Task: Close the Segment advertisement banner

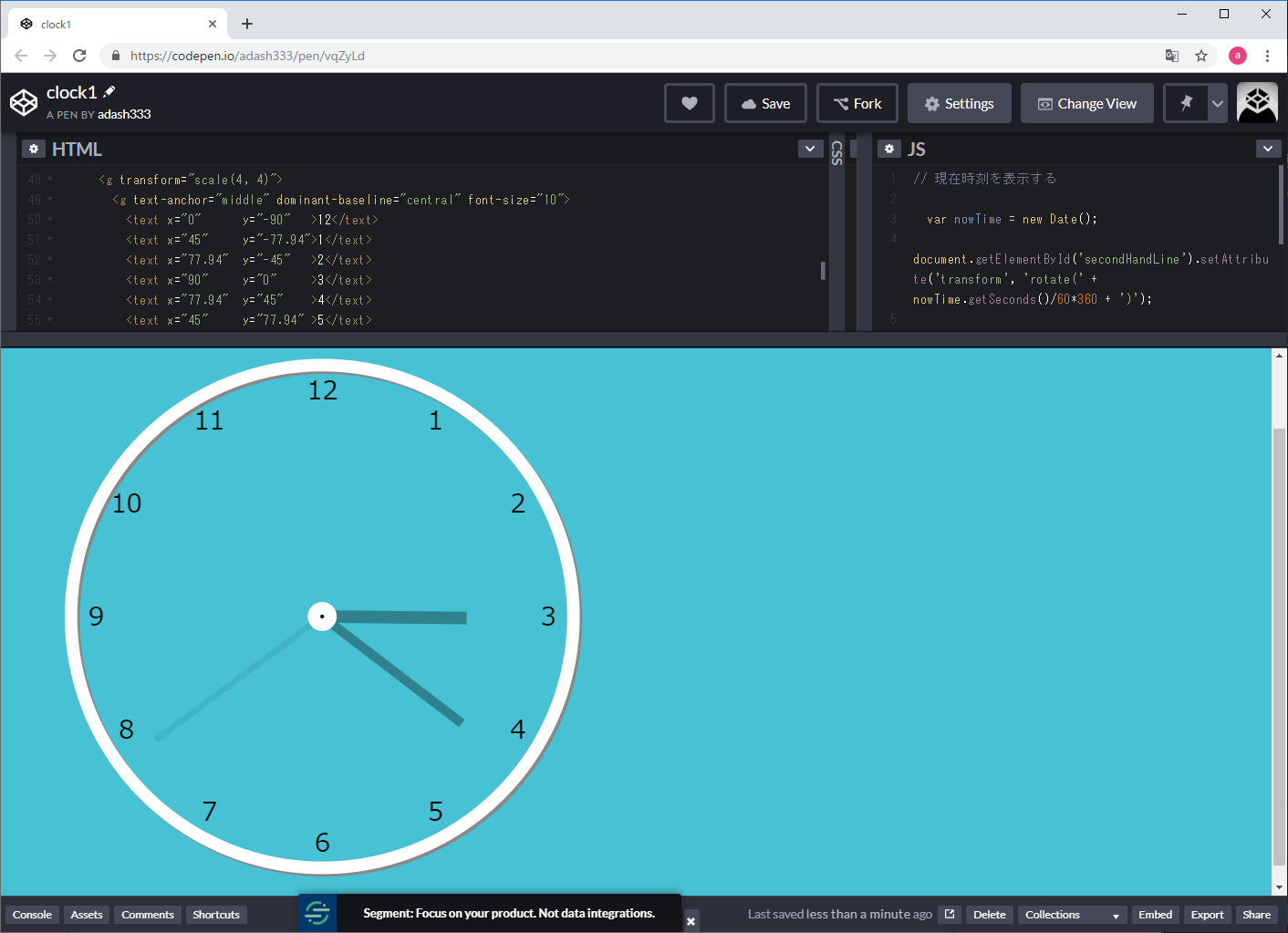Action: point(691,921)
